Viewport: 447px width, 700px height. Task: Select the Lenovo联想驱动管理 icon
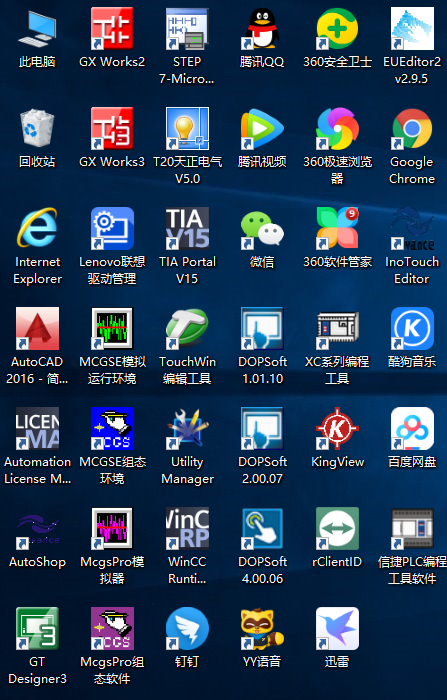(112, 229)
